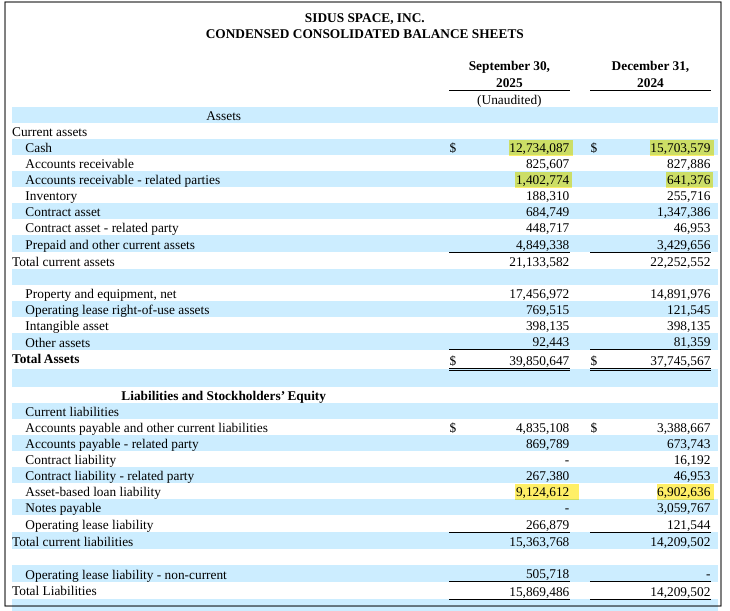
Task: Click related party payable value 869,789
Action: point(548,444)
